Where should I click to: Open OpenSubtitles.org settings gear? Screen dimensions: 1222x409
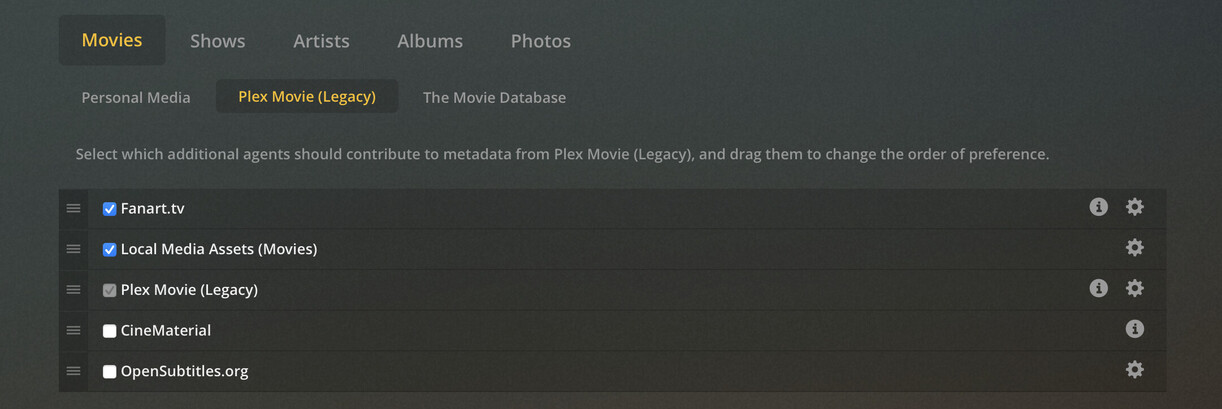pos(1134,369)
